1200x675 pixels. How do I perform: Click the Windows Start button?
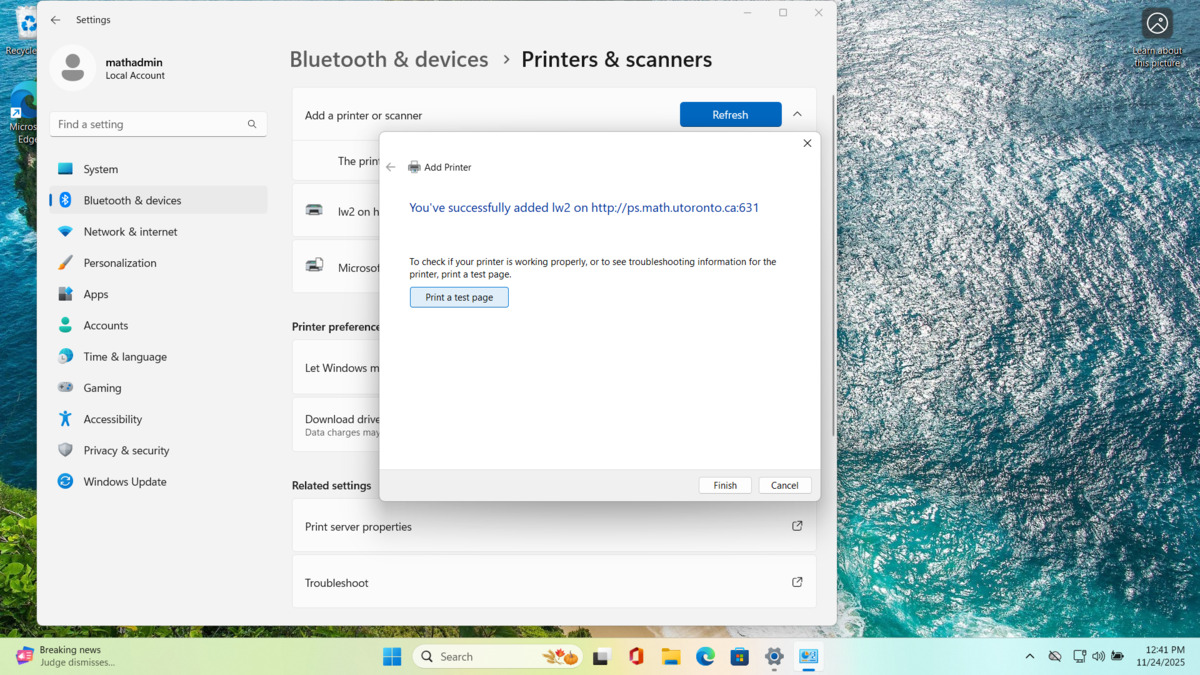392,656
